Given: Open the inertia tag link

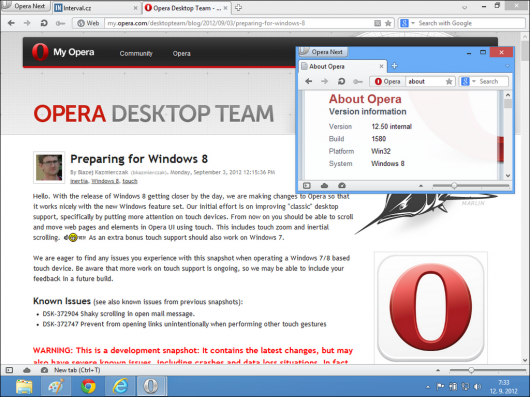Looking at the screenshot, I should point(79,181).
